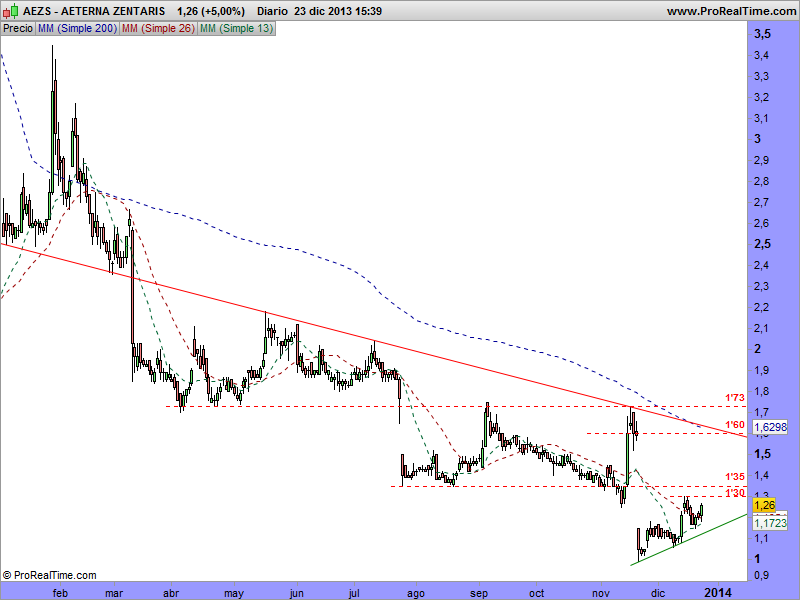Click the 1'35 level label

click(735, 477)
